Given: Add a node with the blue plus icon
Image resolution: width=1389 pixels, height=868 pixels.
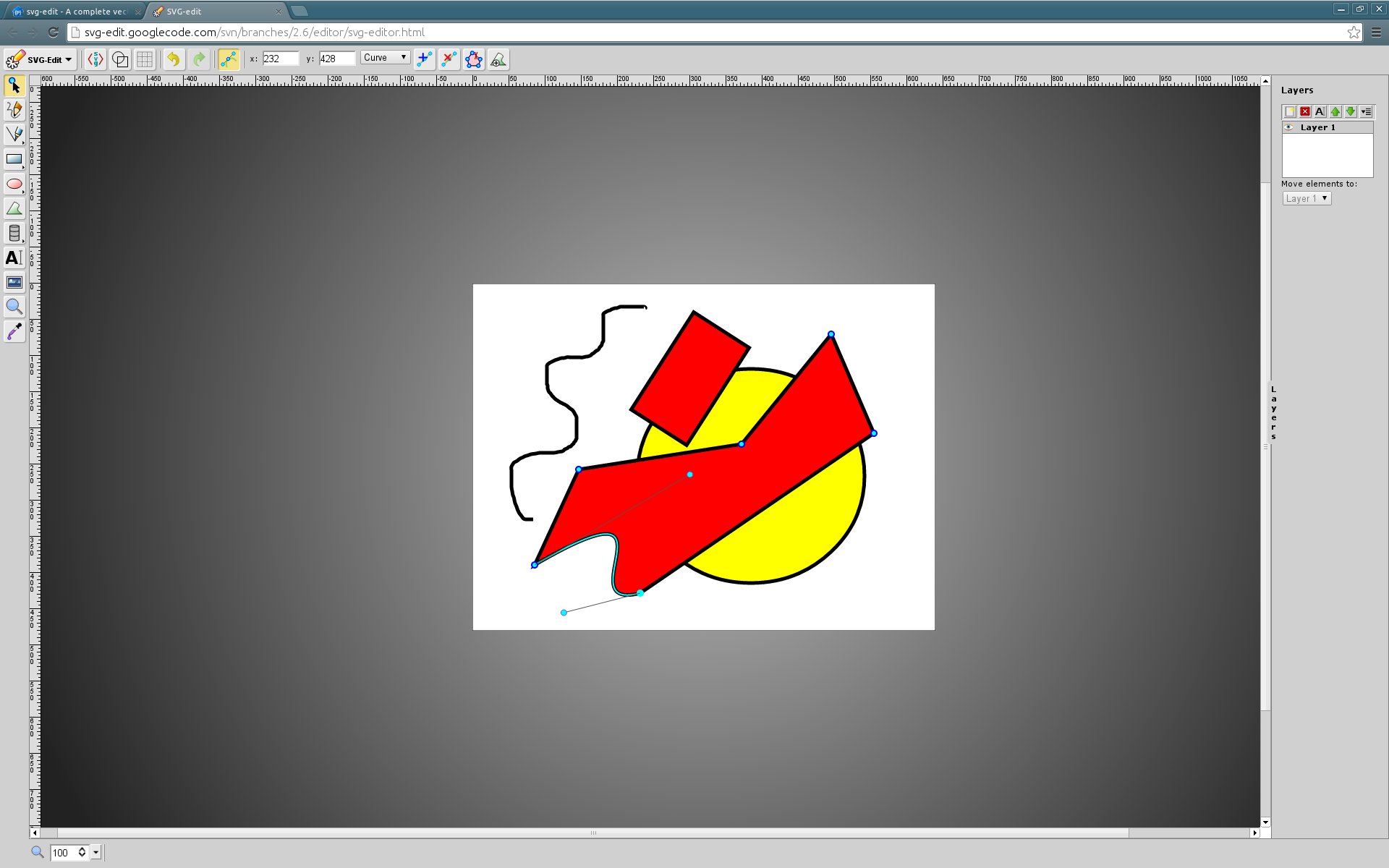Looking at the screenshot, I should coord(425,59).
